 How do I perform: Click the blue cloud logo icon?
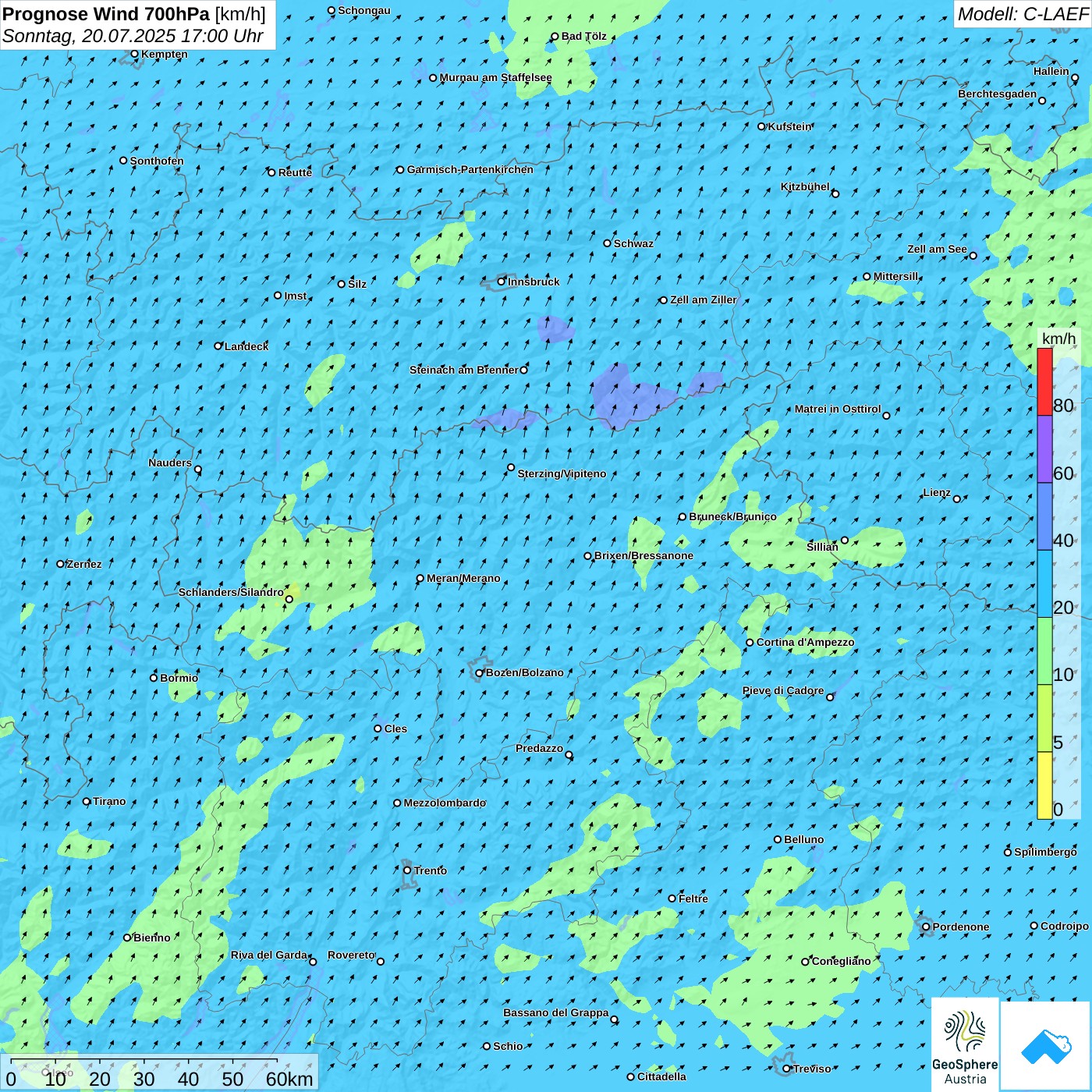[x=1045, y=1046]
